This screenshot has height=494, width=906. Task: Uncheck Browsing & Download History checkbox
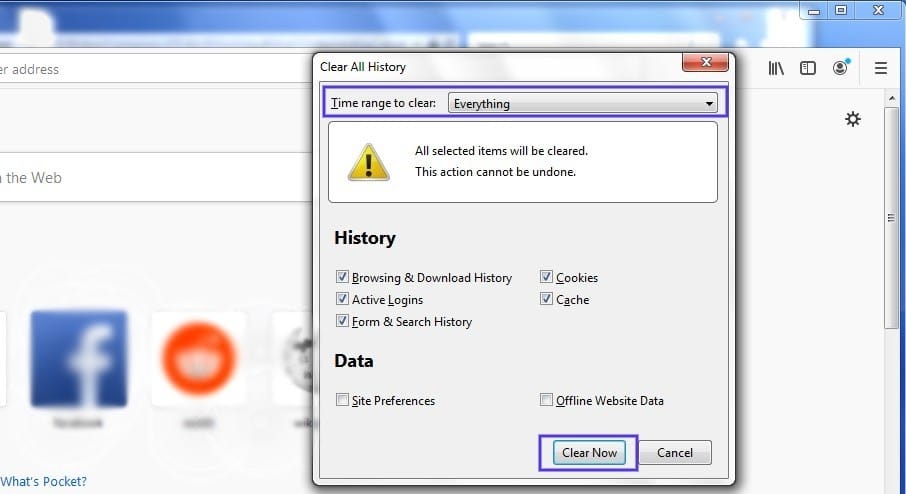point(343,278)
